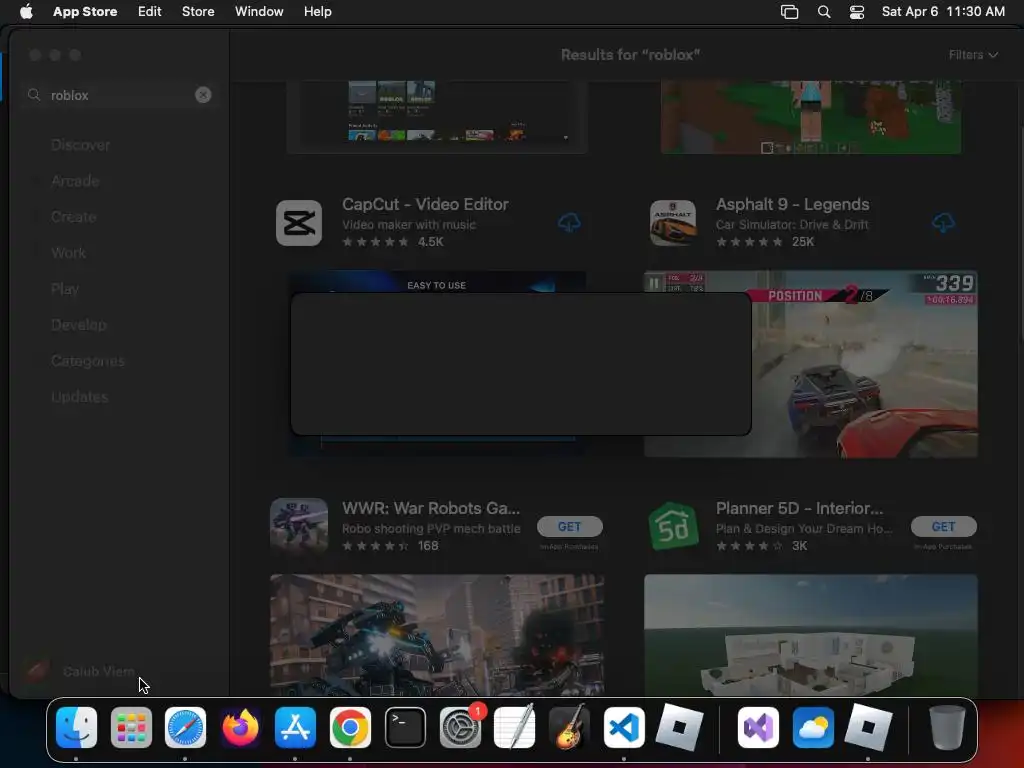1024x768 pixels.
Task: Go to Create in sidebar
Action: 74,217
